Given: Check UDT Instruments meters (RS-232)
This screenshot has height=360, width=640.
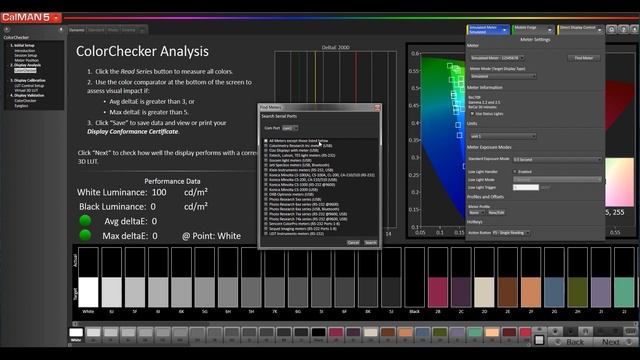Looking at the screenshot, I should [x=266, y=234].
